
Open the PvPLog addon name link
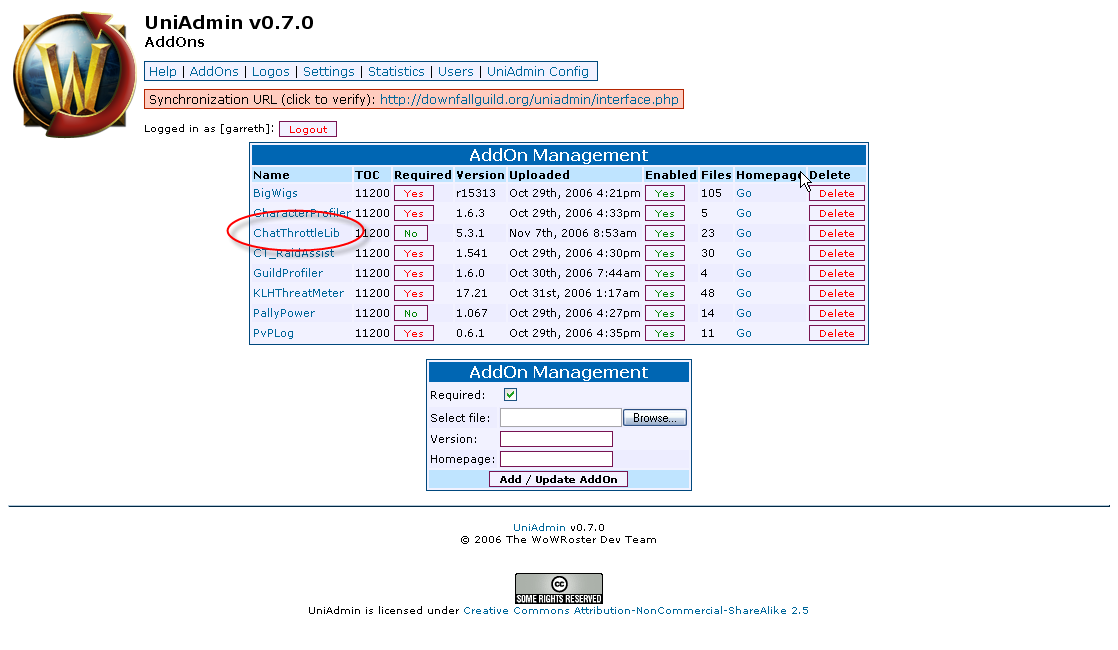[273, 333]
